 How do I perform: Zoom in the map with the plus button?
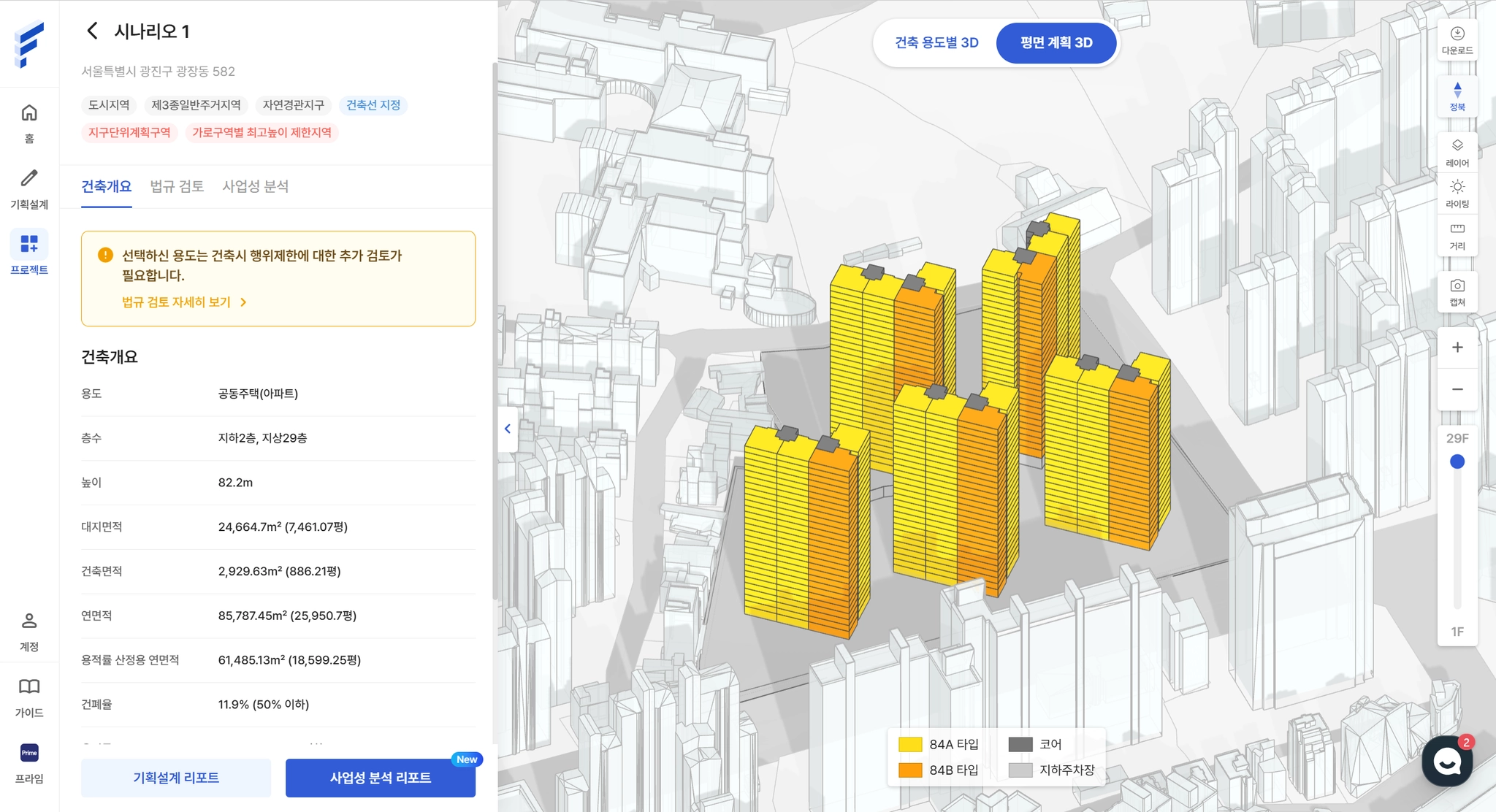[x=1457, y=348]
